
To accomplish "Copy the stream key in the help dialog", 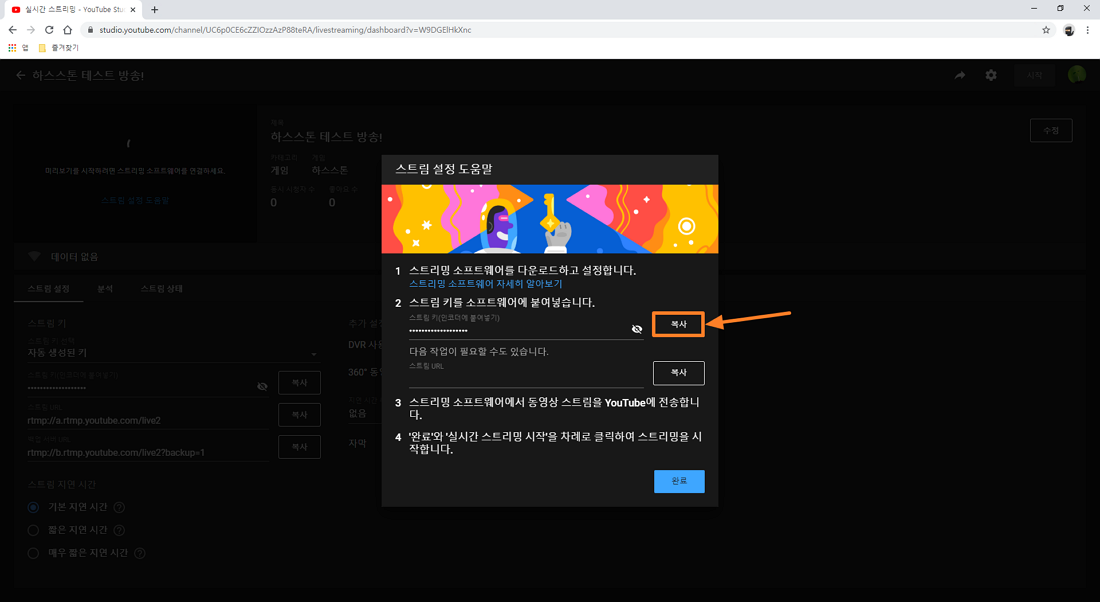I will (678, 324).
